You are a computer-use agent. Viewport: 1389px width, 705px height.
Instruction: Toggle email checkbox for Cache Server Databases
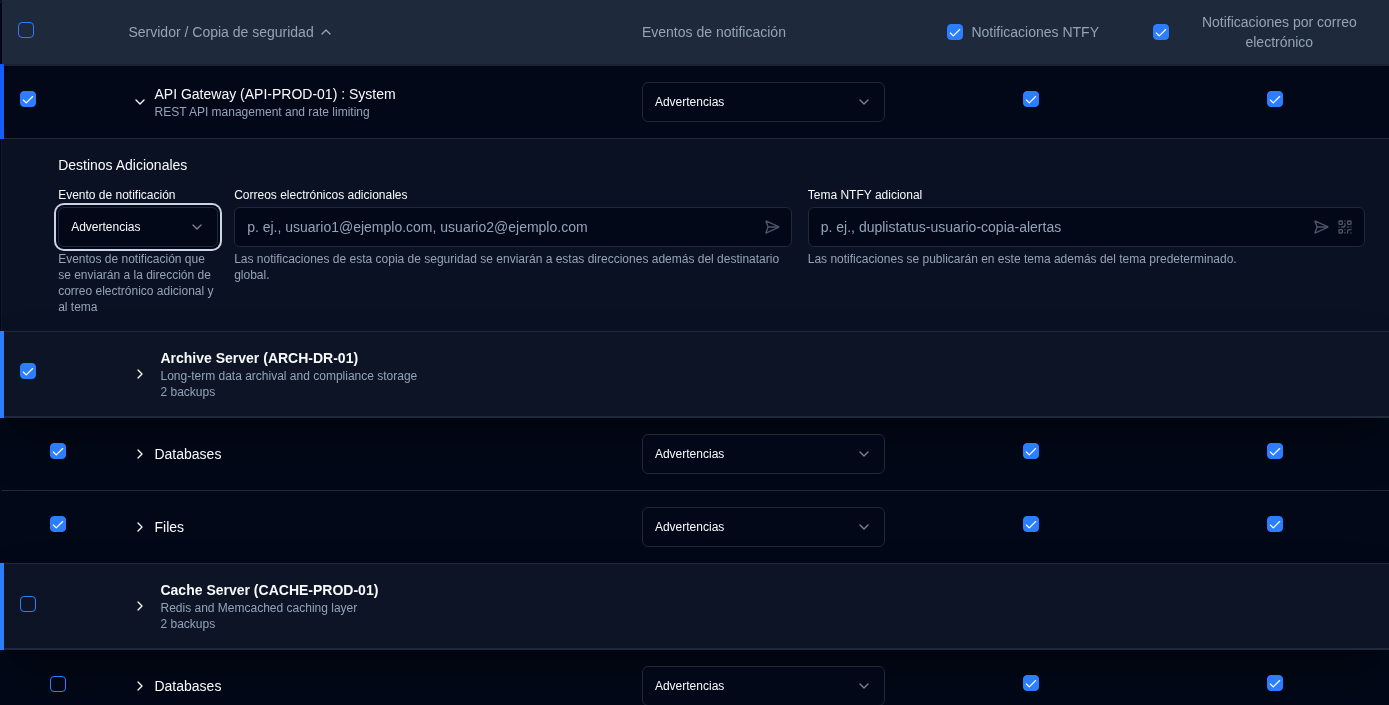[x=1275, y=683]
